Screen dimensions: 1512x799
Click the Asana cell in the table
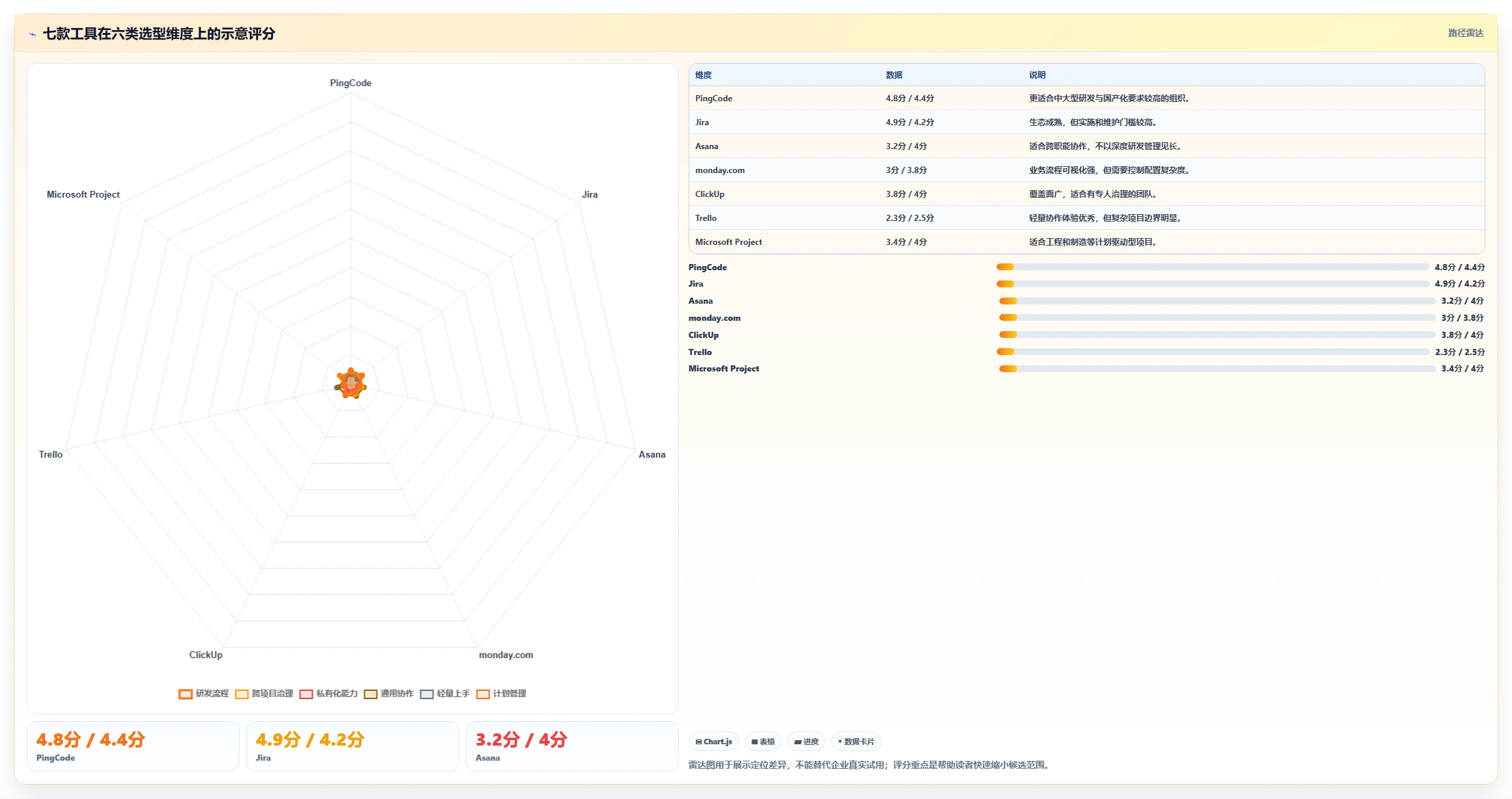(x=707, y=146)
